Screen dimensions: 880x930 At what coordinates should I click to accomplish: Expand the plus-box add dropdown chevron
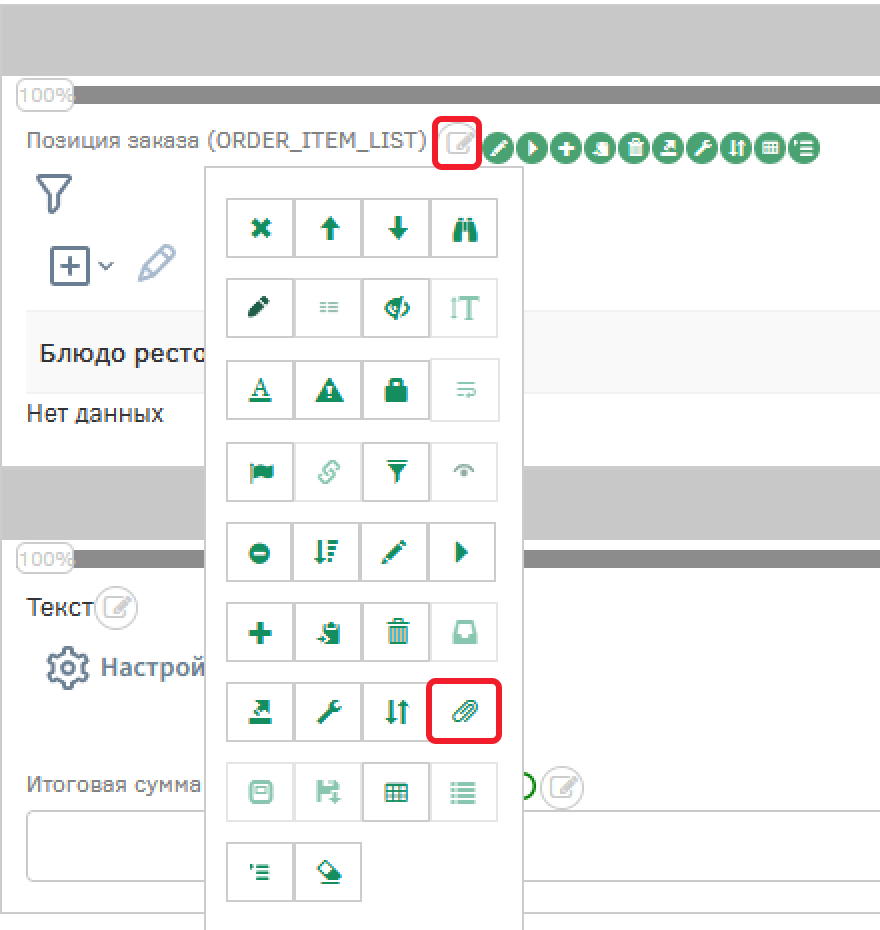coord(106,266)
